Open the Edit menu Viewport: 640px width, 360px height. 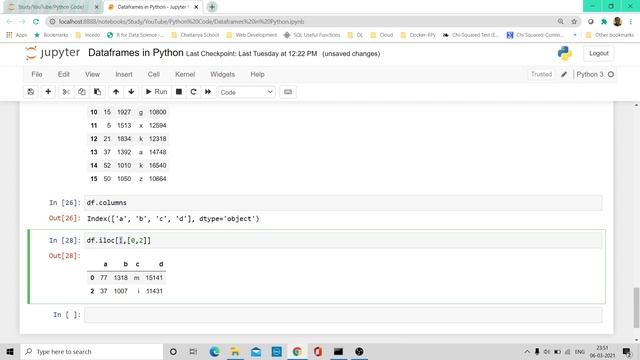click(x=64, y=74)
